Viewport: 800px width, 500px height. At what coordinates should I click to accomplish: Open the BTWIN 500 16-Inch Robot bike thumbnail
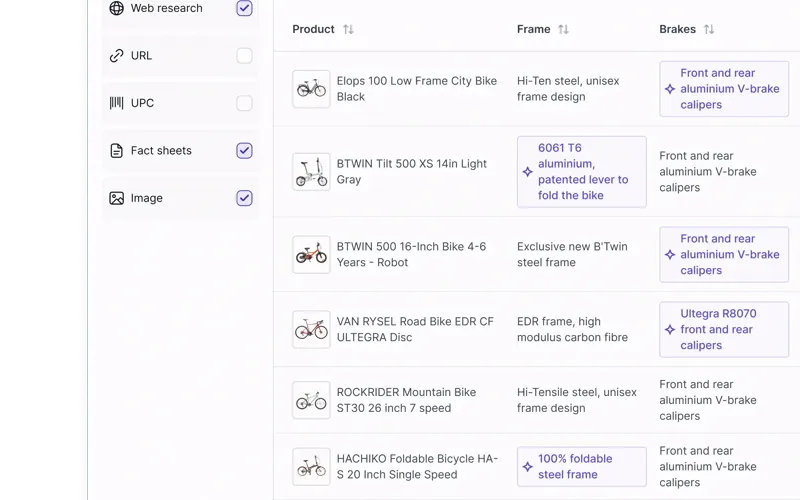[311, 255]
